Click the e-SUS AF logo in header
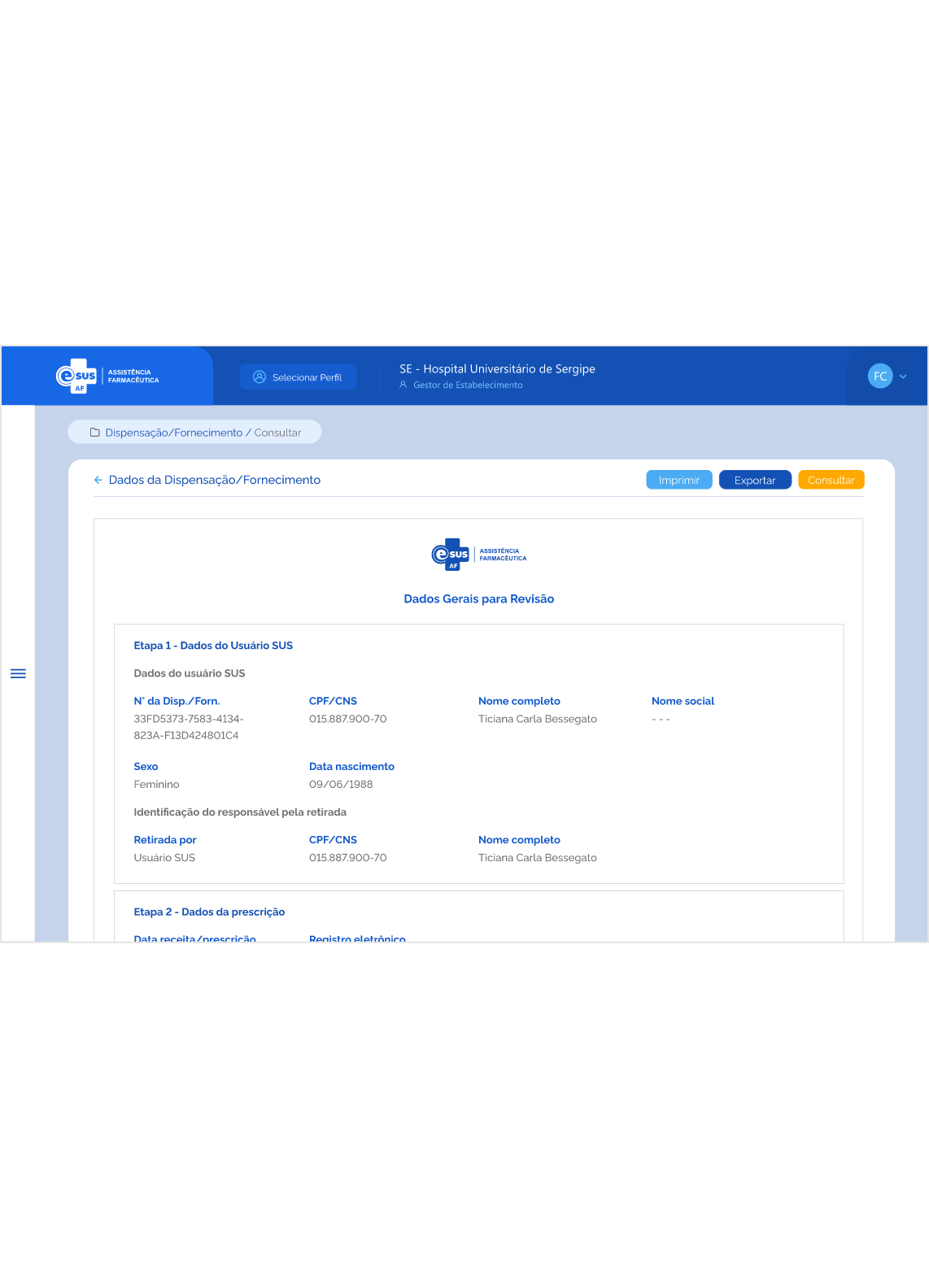Screen dimensions: 929x1288 click(x=107, y=376)
